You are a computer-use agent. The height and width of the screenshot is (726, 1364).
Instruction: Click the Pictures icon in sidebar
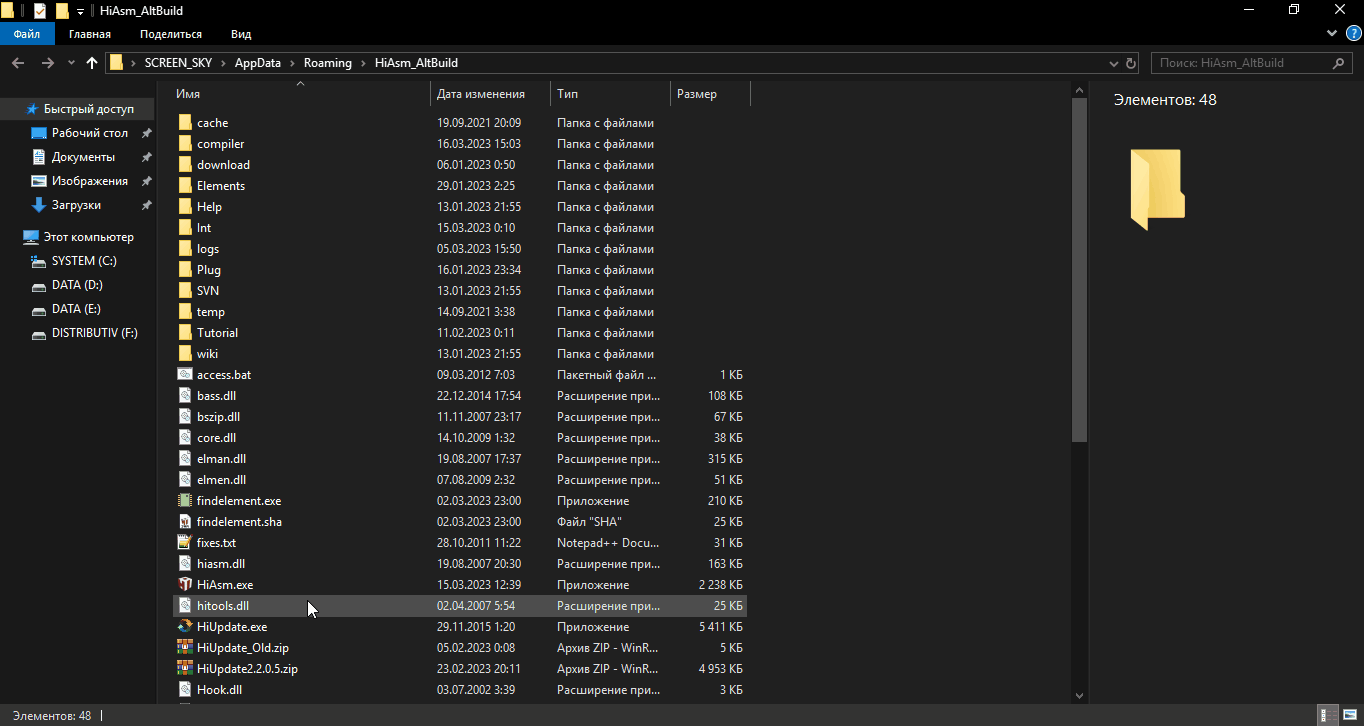[39, 181]
